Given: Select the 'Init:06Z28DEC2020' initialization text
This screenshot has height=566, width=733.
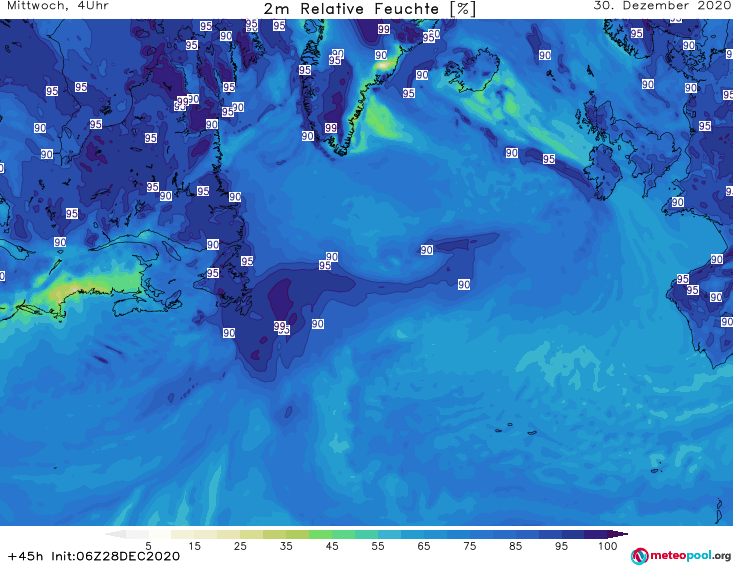Looking at the screenshot, I should click(115, 556).
